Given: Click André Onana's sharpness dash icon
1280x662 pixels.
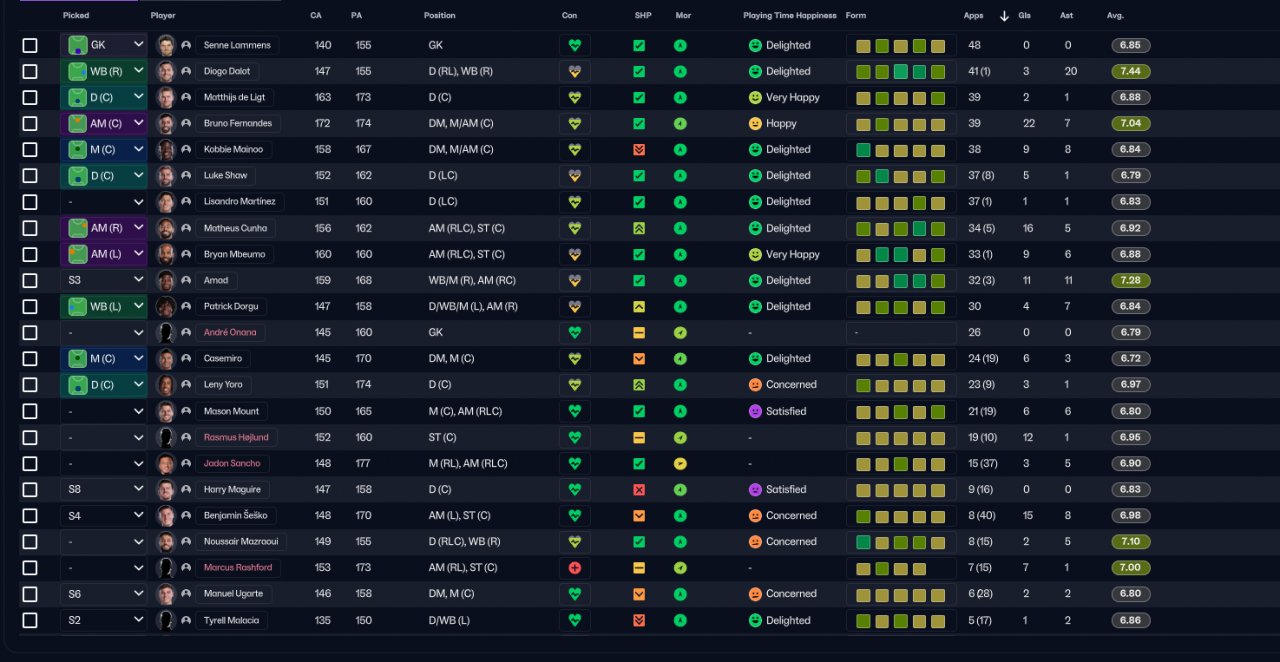Looking at the screenshot, I should click(x=639, y=332).
